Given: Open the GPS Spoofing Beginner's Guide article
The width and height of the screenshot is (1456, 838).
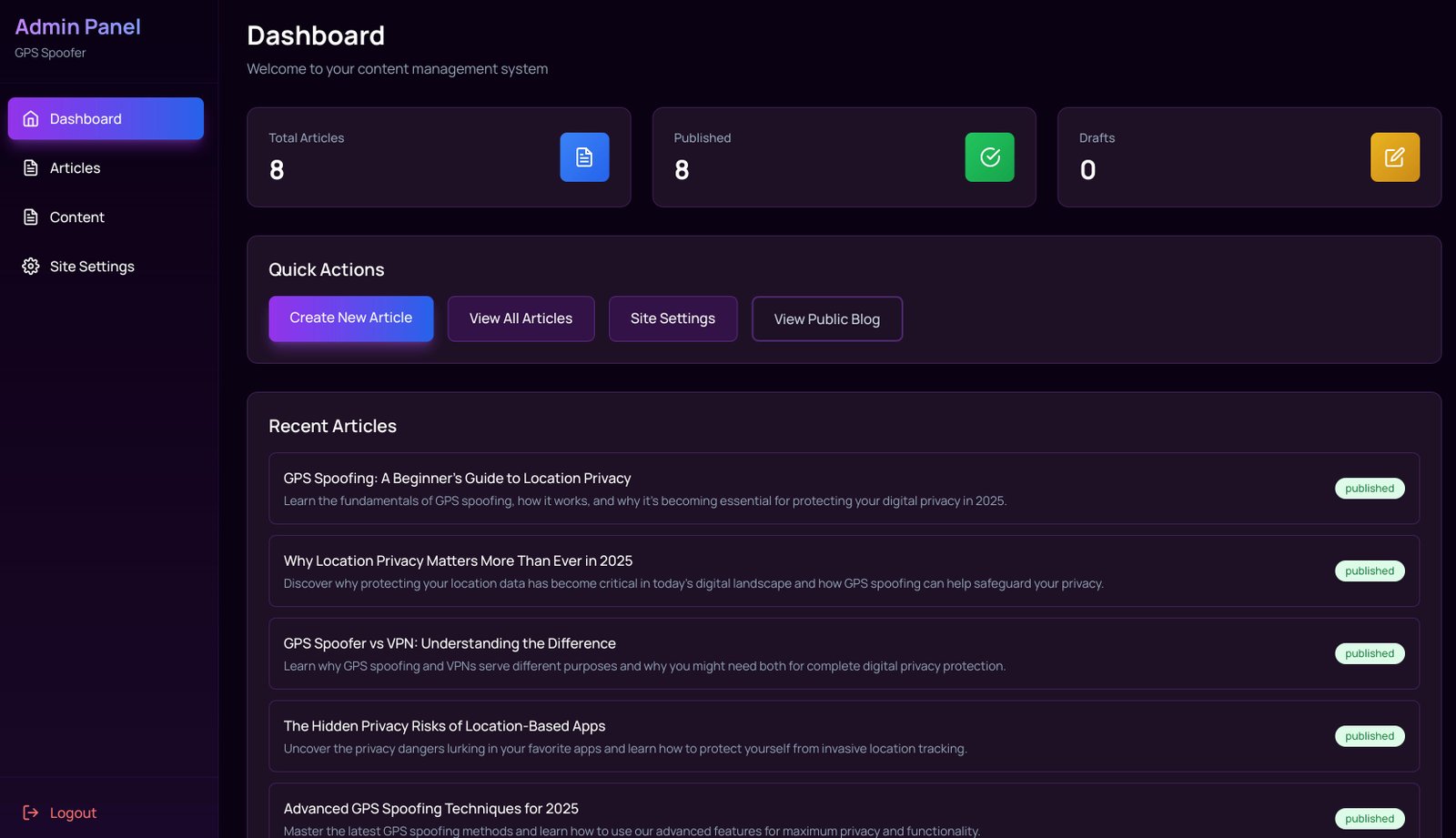Looking at the screenshot, I should pos(457,479).
